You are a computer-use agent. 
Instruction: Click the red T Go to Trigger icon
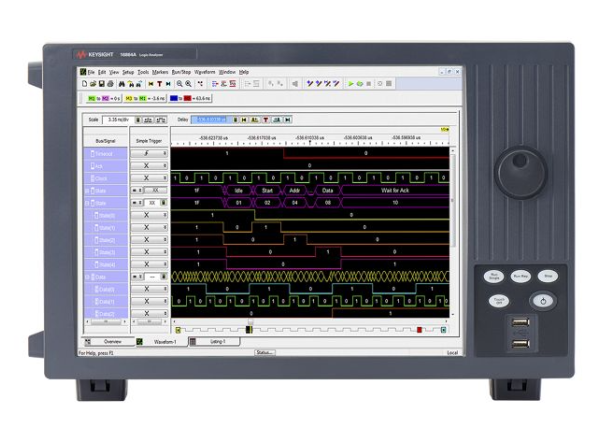(x=159, y=84)
